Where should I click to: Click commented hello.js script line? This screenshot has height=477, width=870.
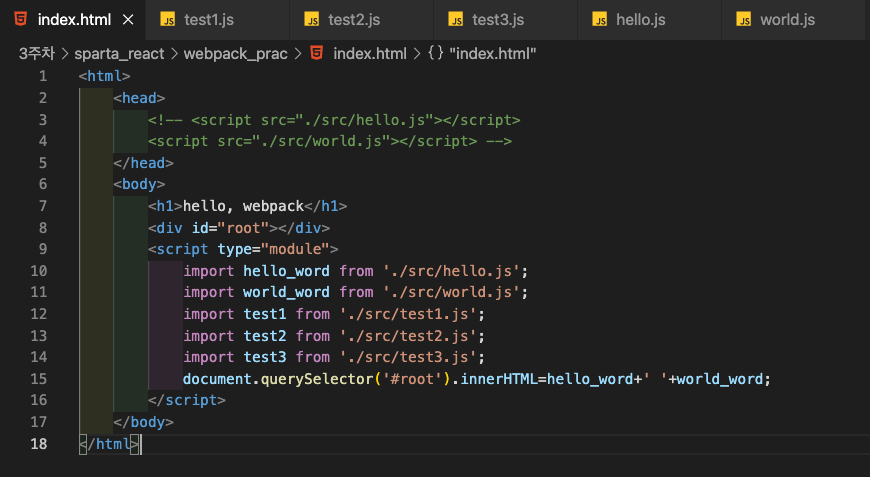tap(334, 120)
